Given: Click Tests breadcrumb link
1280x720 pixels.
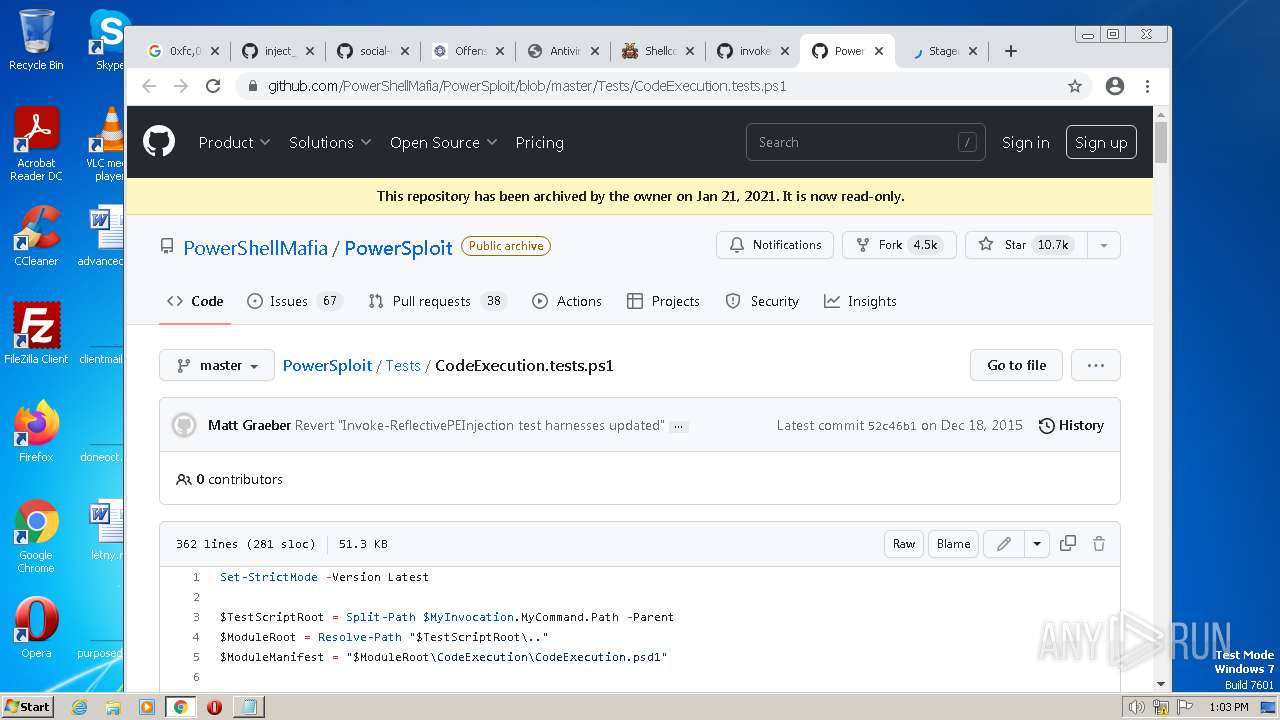Looking at the screenshot, I should click(x=403, y=365).
